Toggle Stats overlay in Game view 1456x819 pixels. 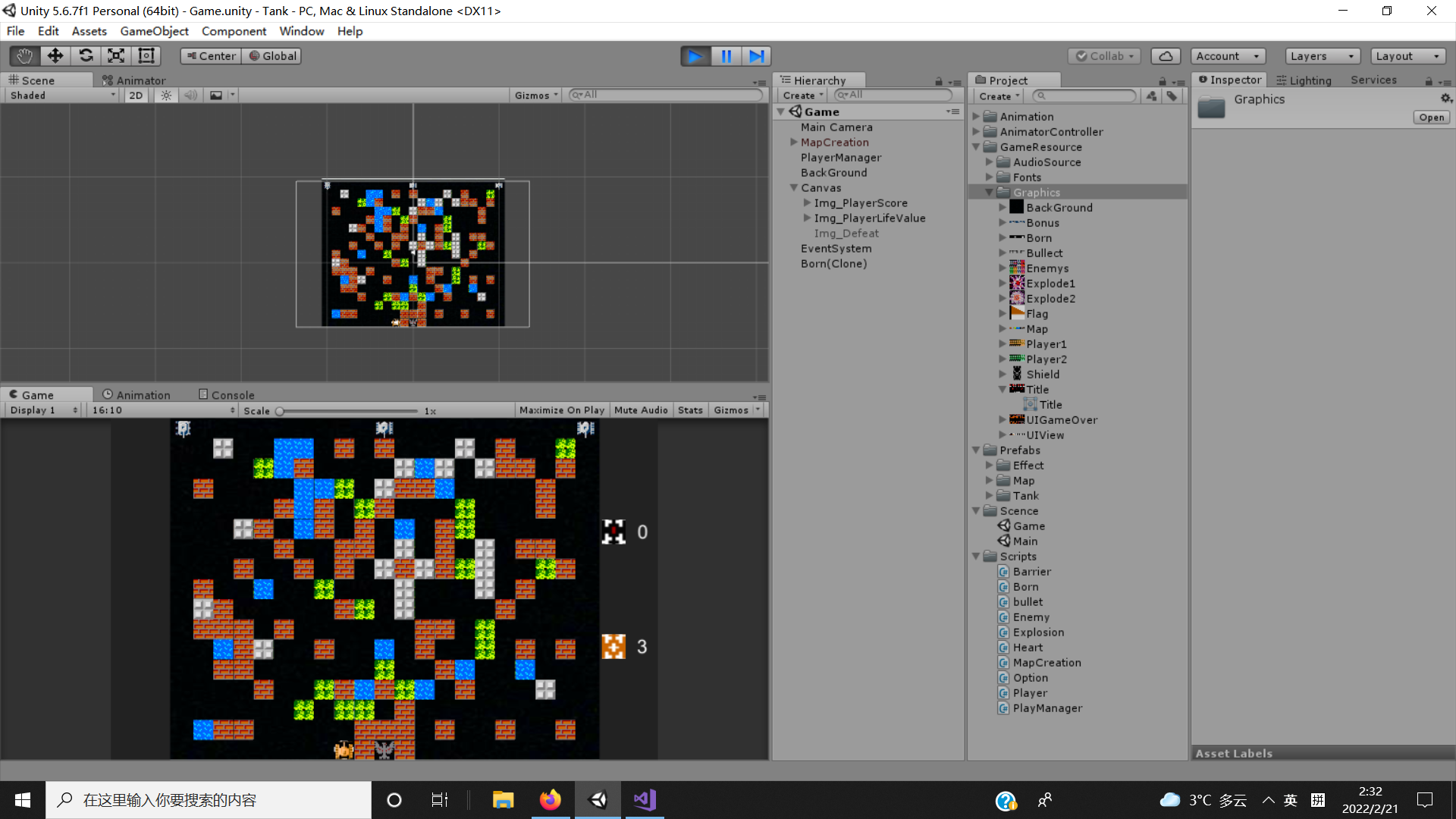coord(690,410)
